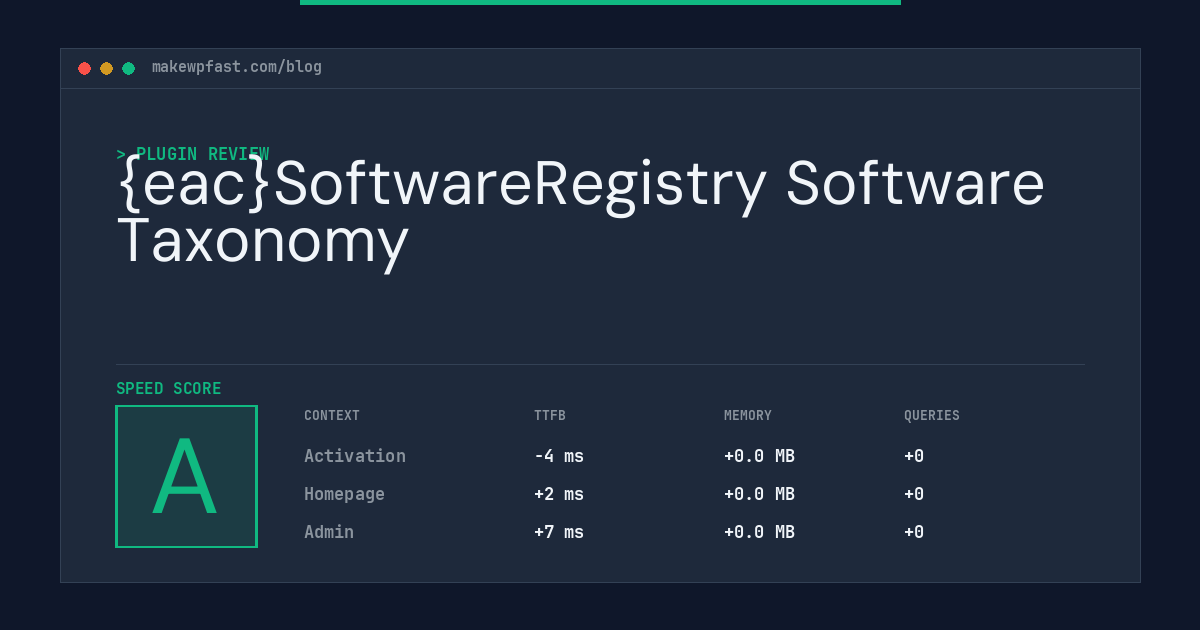1200x630 pixels.
Task: Click the {eac}SoftwareRegistry Software Taxonomy title
Action: pyautogui.click(x=581, y=212)
